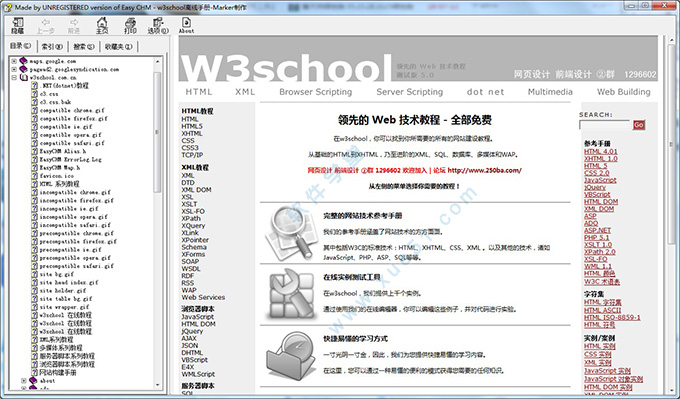Switch to the Contents (目录) tab
This screenshot has height=399, width=680.
coord(21,46)
